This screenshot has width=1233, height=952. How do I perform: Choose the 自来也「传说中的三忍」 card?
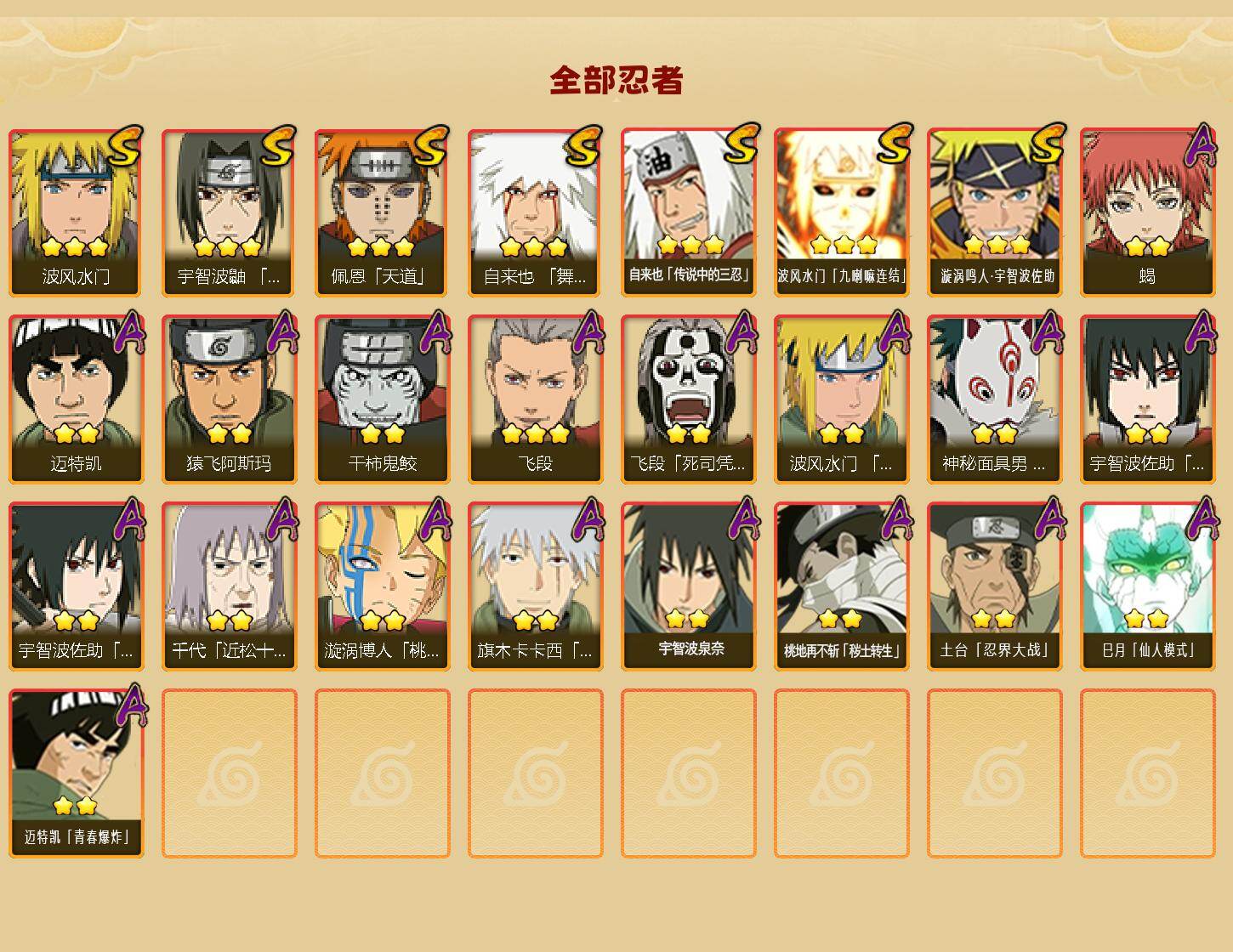pos(689,212)
